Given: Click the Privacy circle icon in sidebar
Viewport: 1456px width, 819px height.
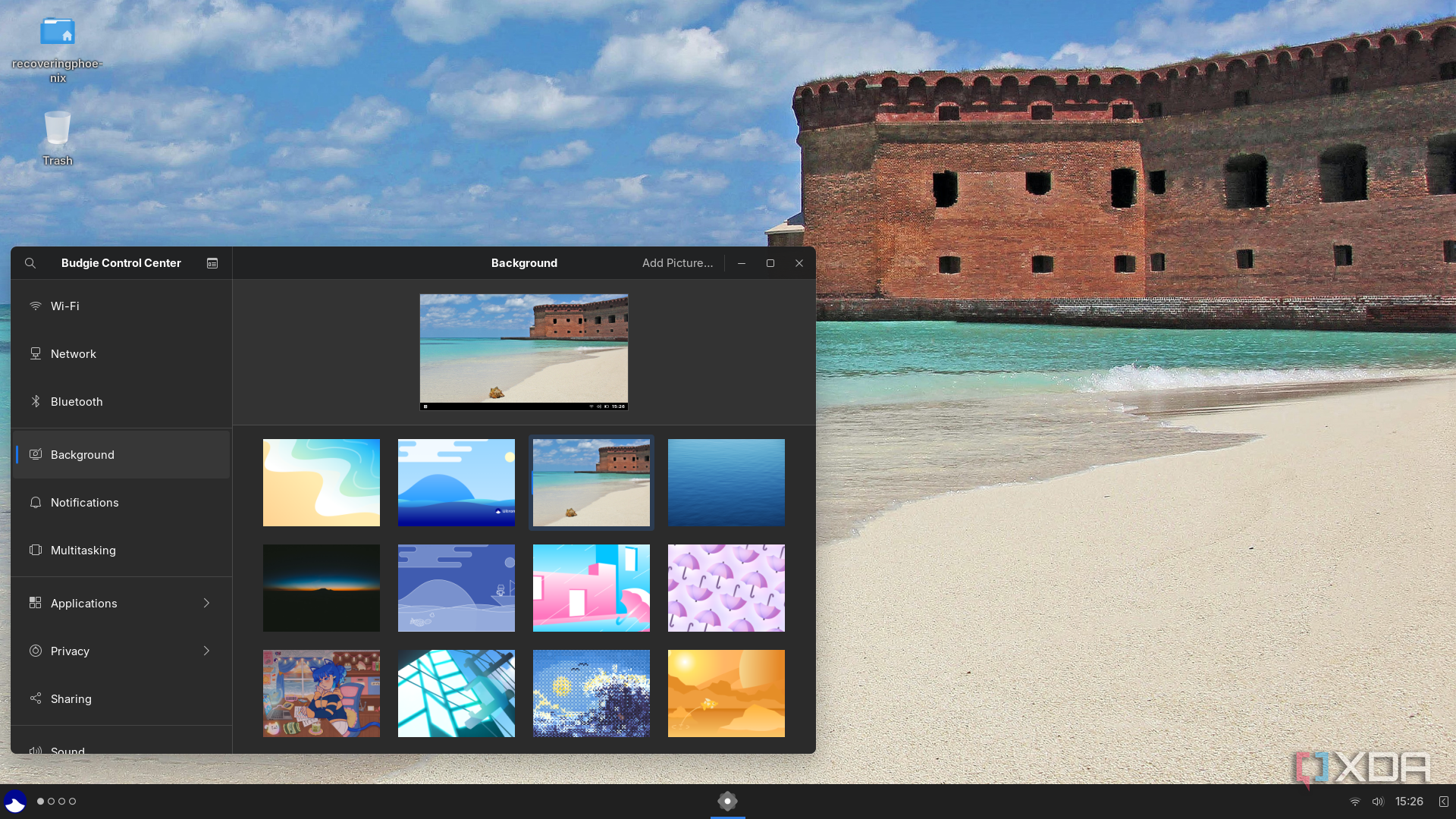Looking at the screenshot, I should (x=36, y=651).
